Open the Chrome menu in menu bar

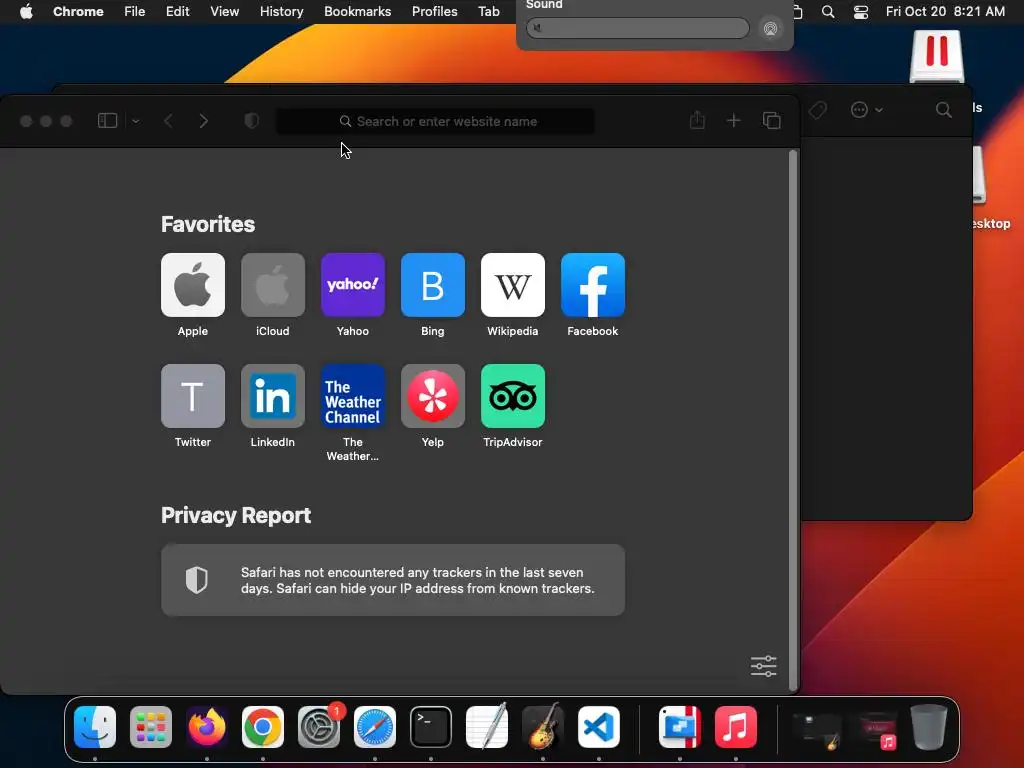pos(78,11)
